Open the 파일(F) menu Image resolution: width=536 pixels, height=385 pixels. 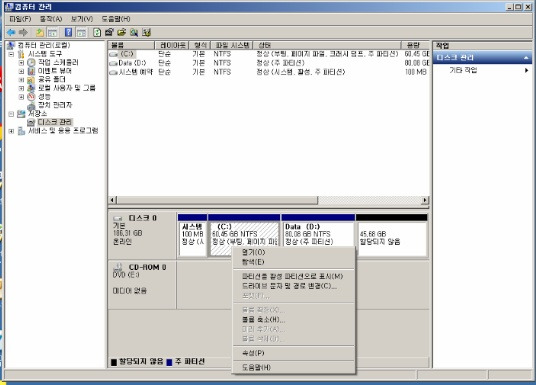(20, 19)
